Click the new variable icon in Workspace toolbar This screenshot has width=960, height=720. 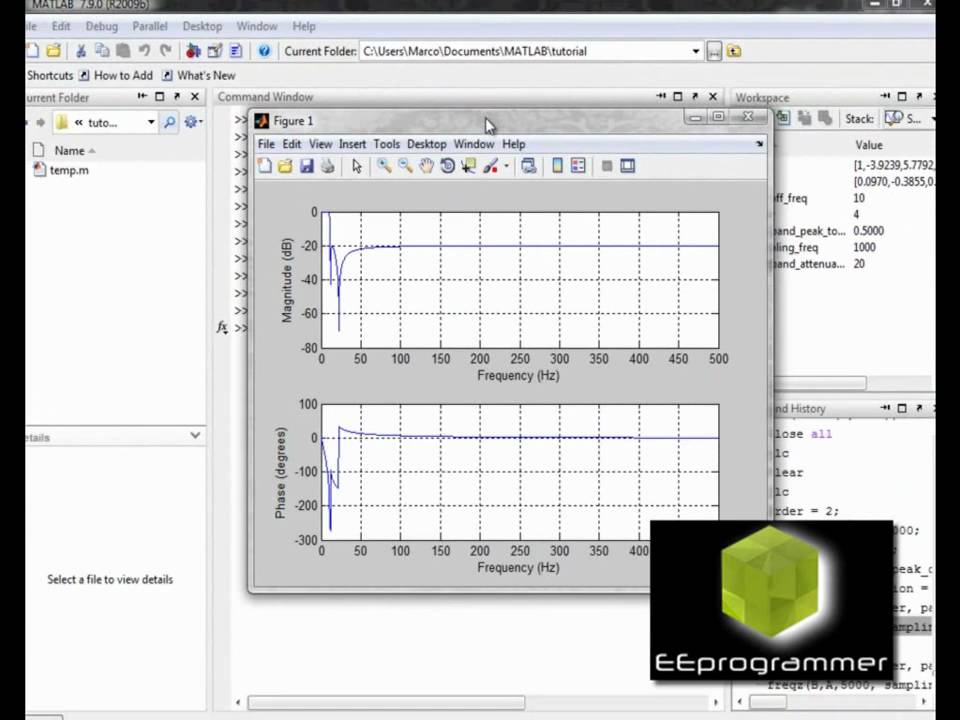(x=784, y=118)
